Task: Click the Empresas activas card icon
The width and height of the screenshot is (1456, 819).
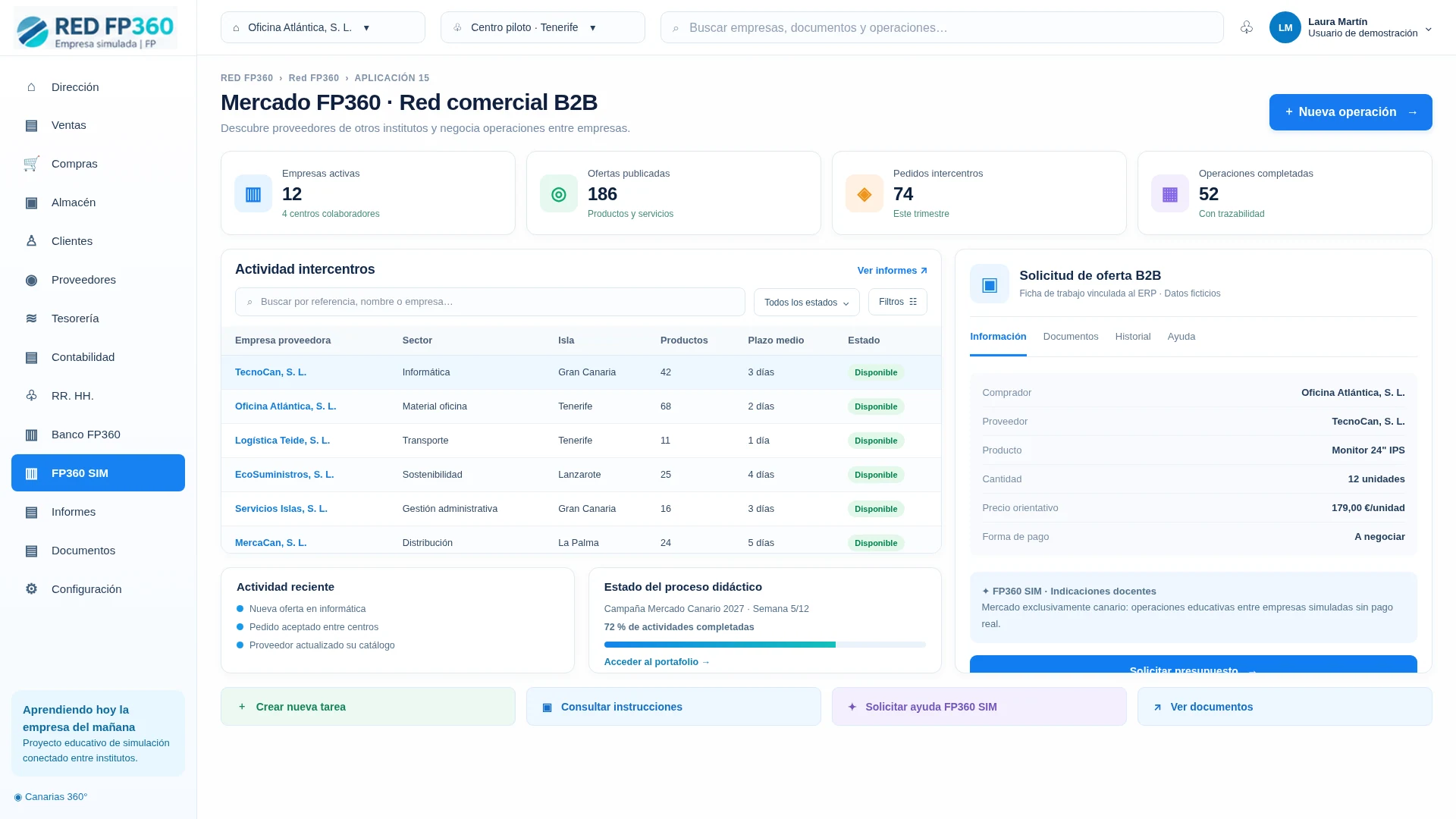Action: click(253, 193)
